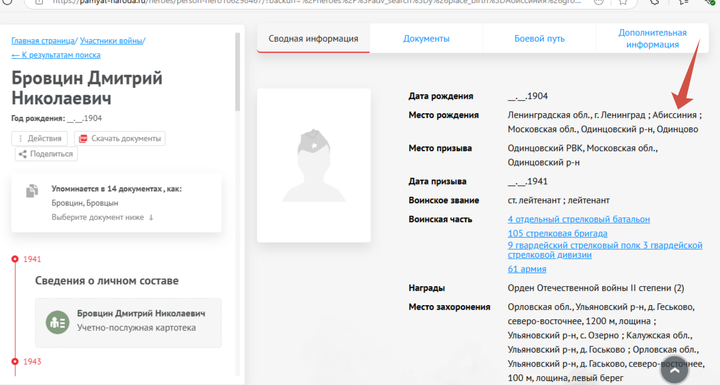Expand Выберите документ ниже arrow

click(x=151, y=217)
